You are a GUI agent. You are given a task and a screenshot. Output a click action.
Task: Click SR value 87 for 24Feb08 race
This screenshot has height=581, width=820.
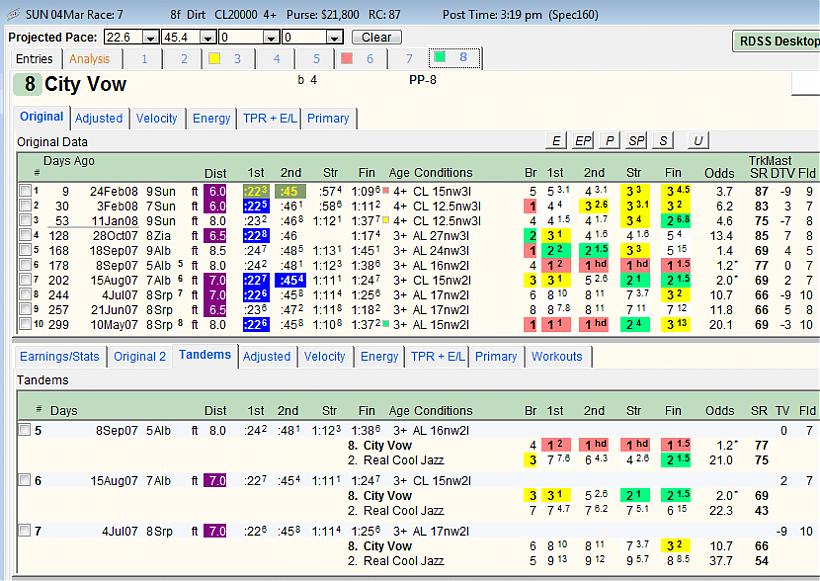(x=761, y=191)
